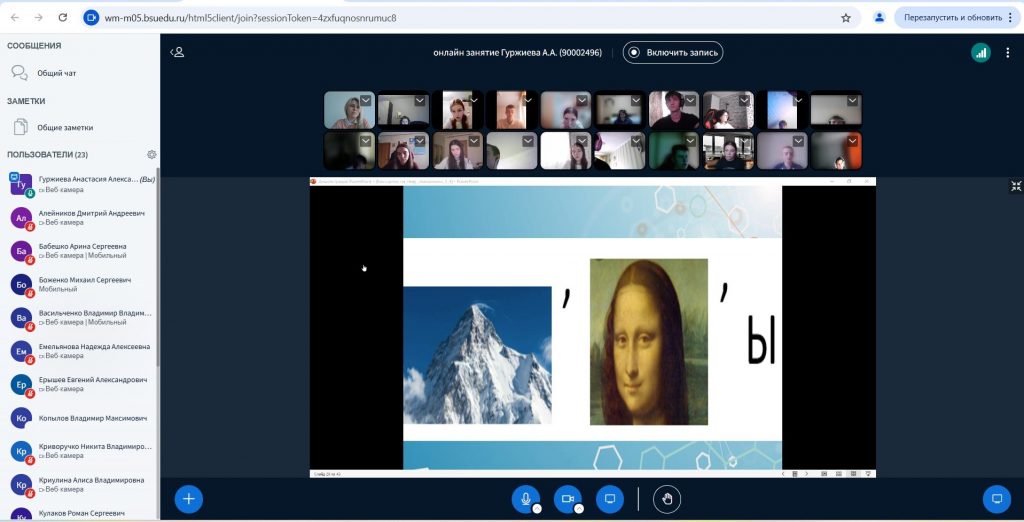This screenshot has width=1024, height=522.
Task: Select Гуржиева Анастасия (Вы) user entry
Action: 80,184
